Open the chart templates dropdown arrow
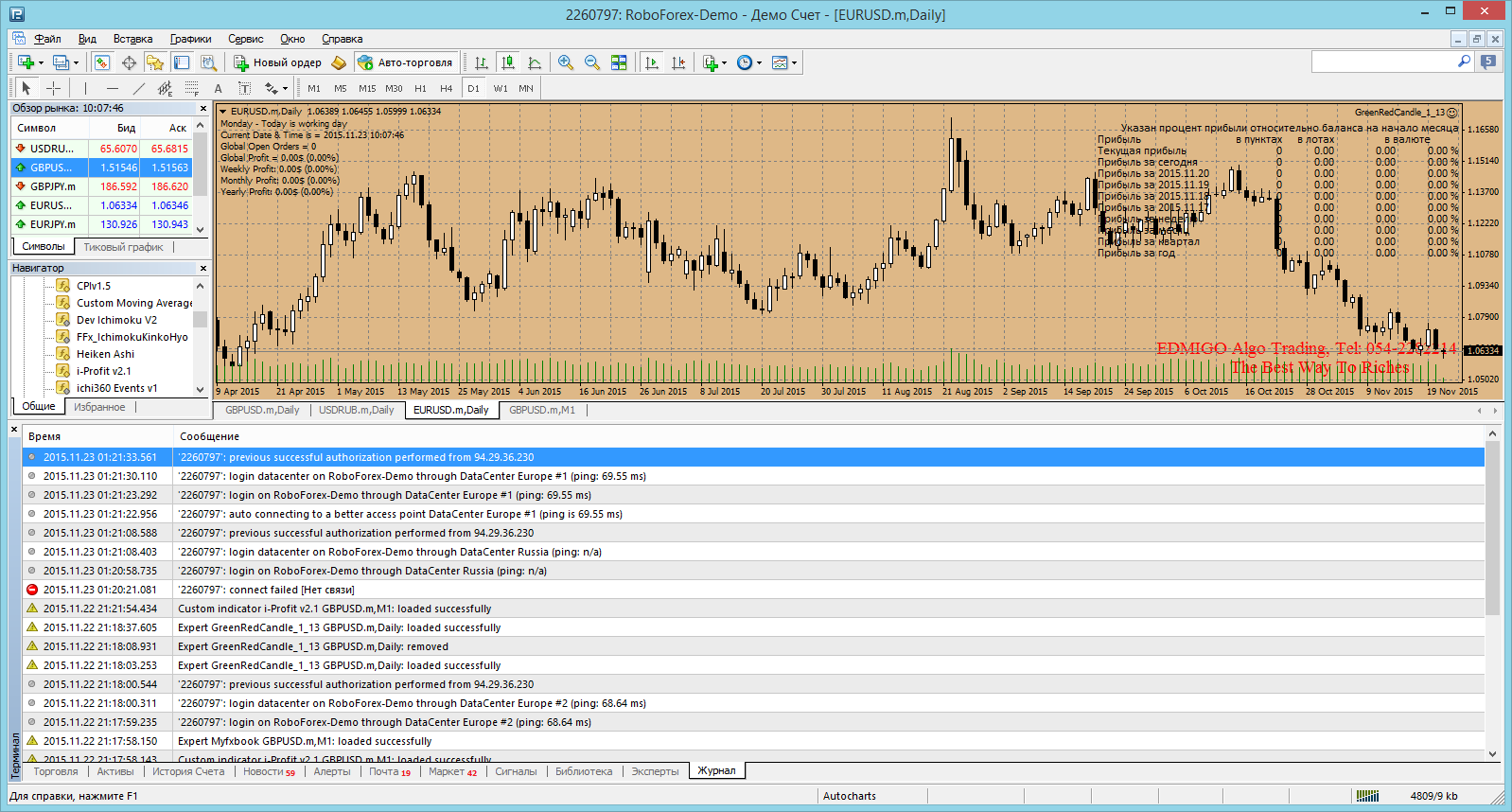Screen dimensions: 1512x812 [x=794, y=63]
